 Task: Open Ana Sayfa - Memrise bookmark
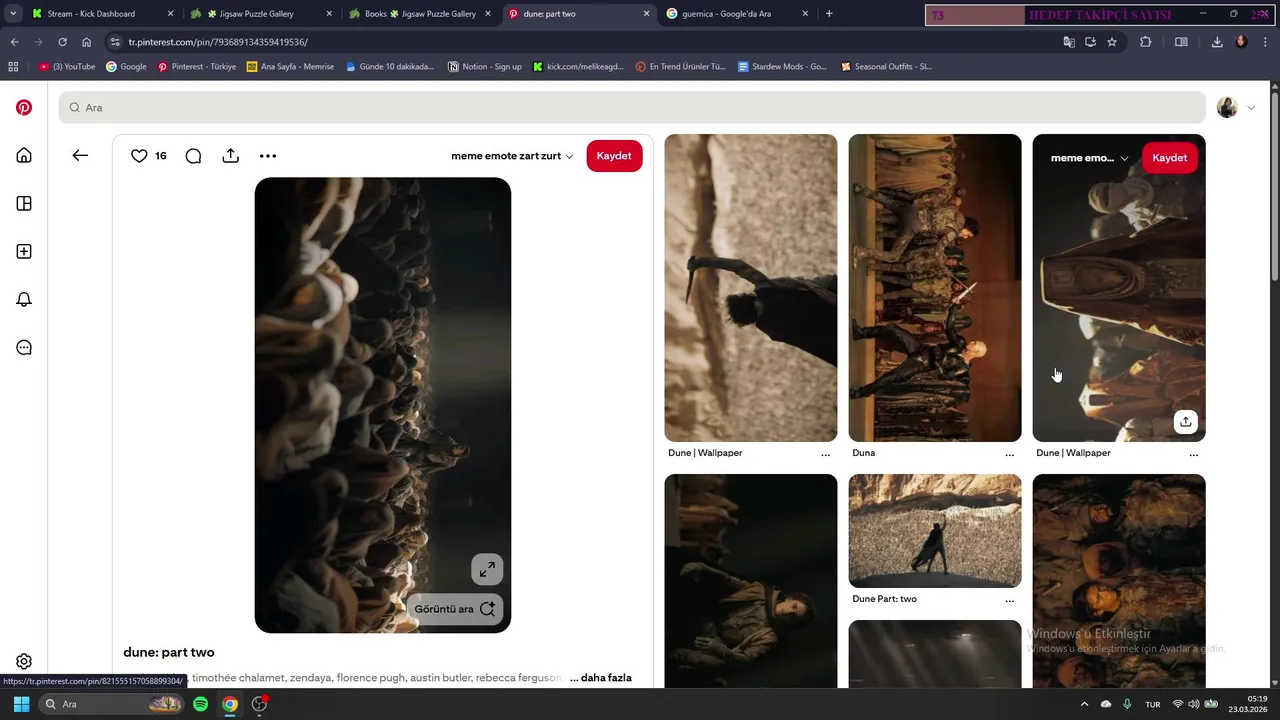[x=290, y=67]
